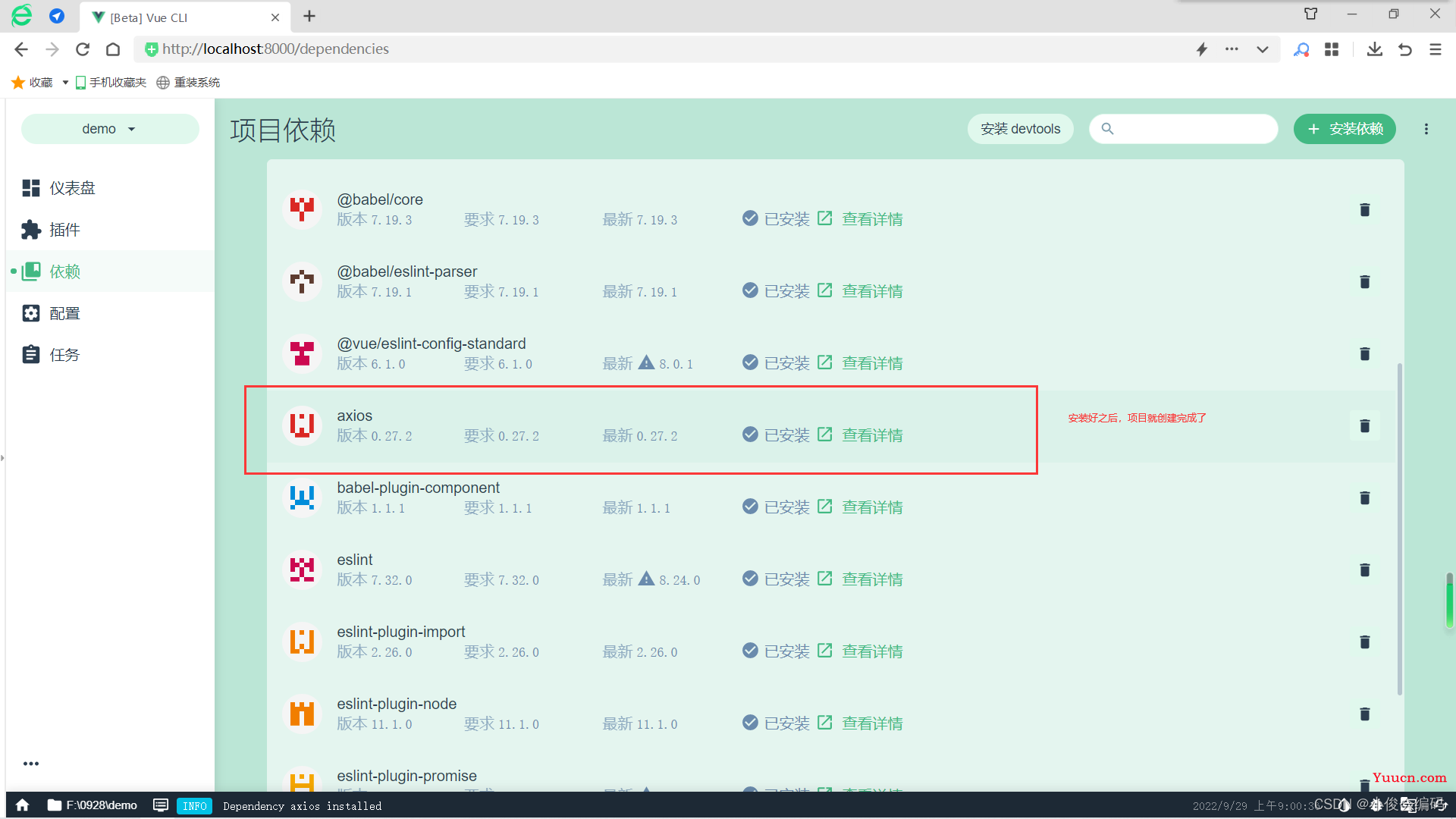Open external link icon in eslint-plugin-node row
Image resolution: width=1456 pixels, height=819 pixels.
[825, 723]
